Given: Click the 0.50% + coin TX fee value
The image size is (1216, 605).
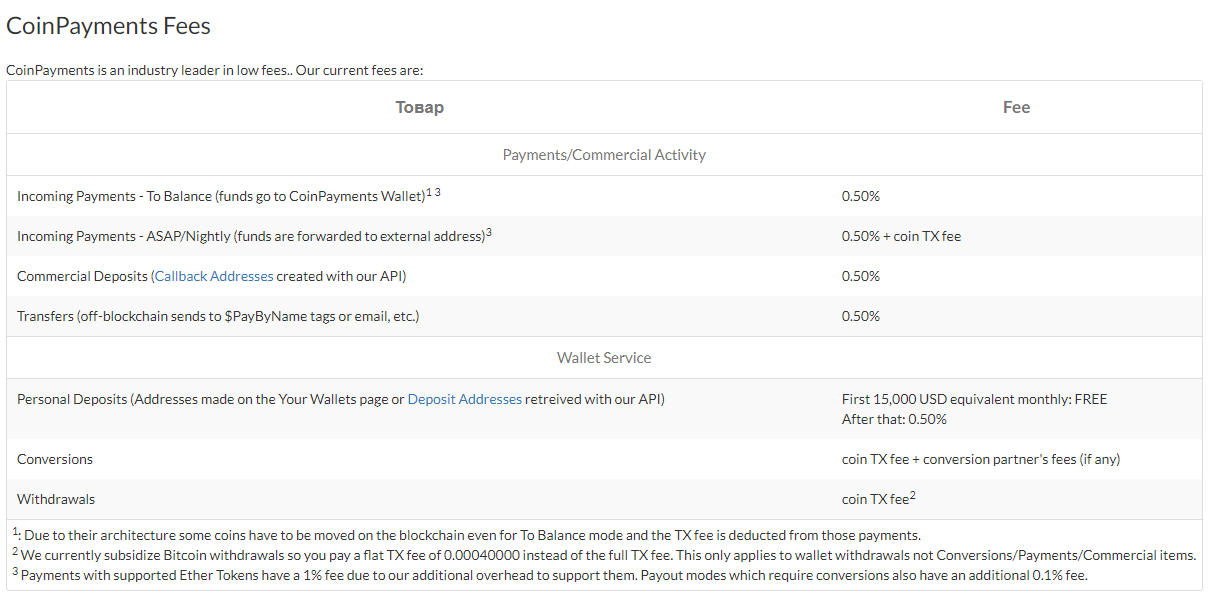Looking at the screenshot, I should [901, 236].
